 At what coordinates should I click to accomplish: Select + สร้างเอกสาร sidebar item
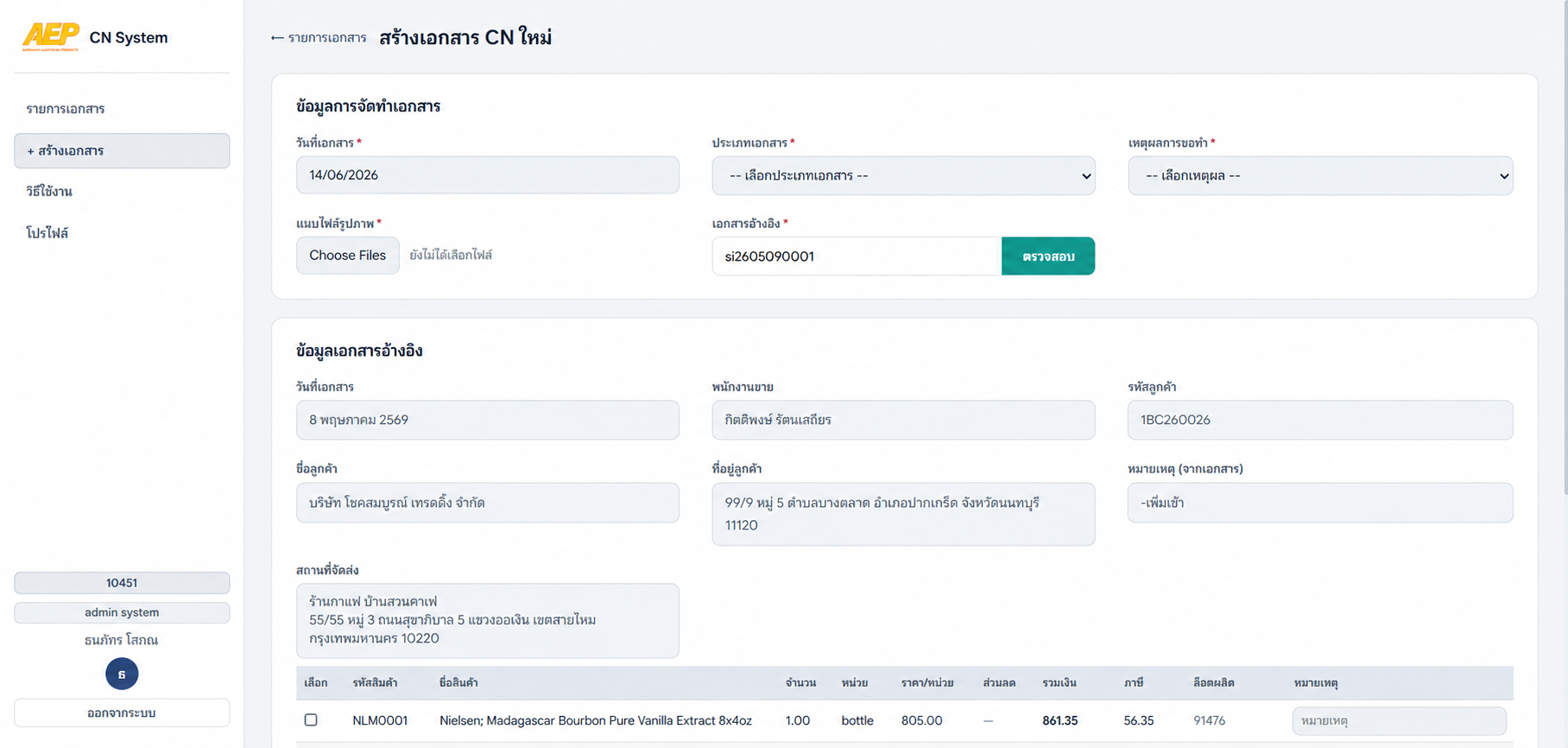click(122, 150)
